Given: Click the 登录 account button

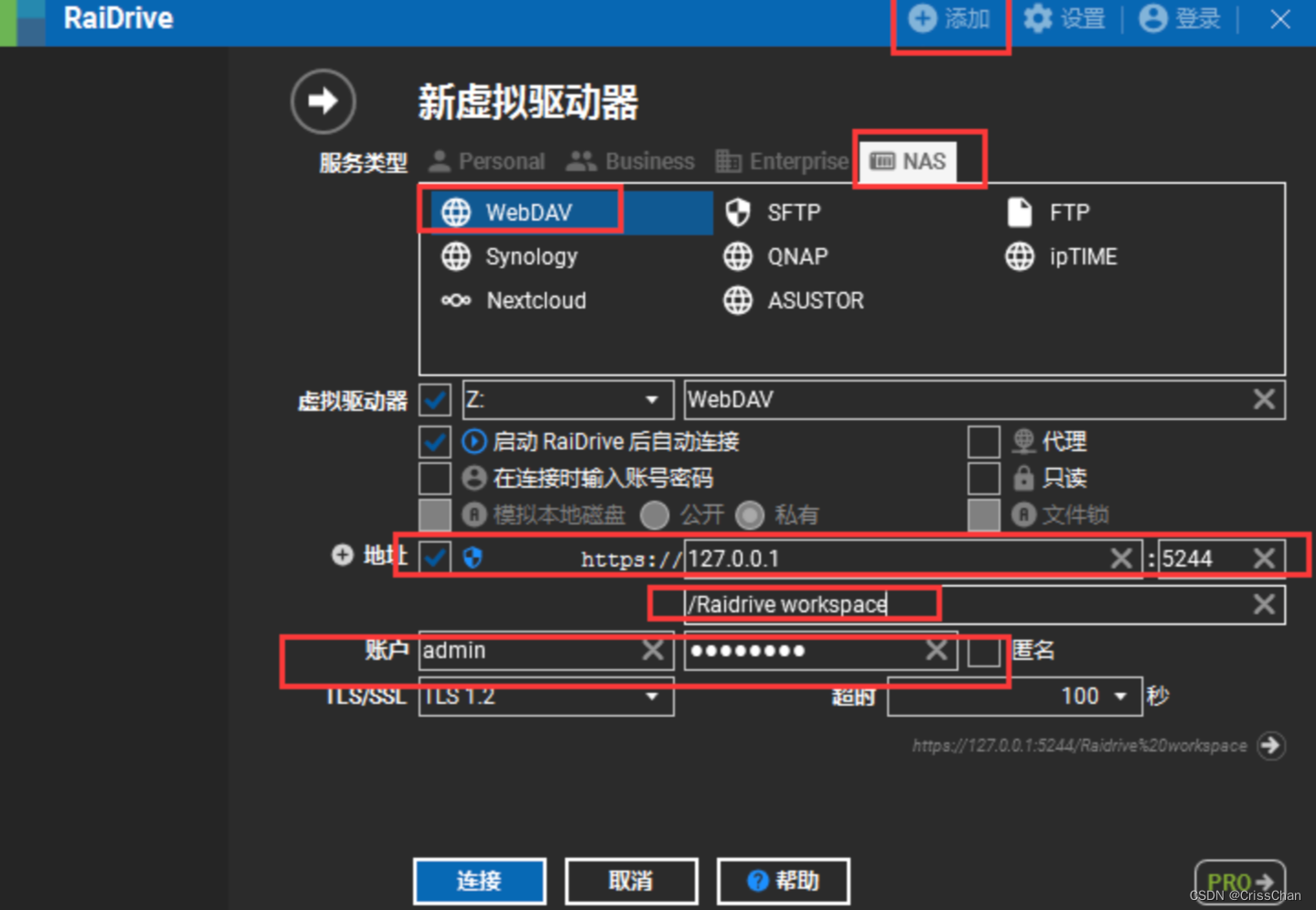Looking at the screenshot, I should pyautogui.click(x=1180, y=18).
